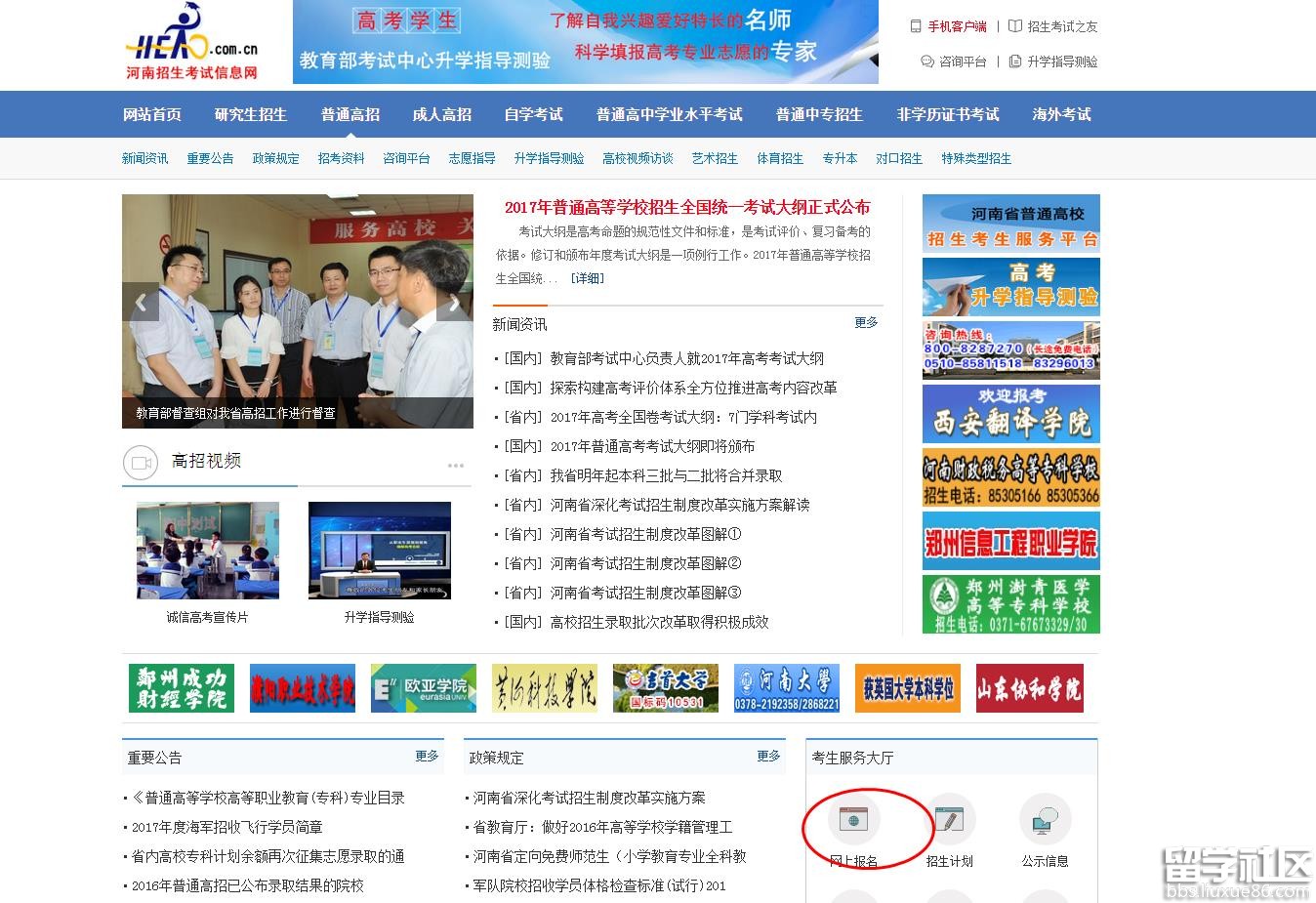Expand 新闻资讯 list via 更多
The width and height of the screenshot is (1316, 903).
pyautogui.click(x=866, y=322)
